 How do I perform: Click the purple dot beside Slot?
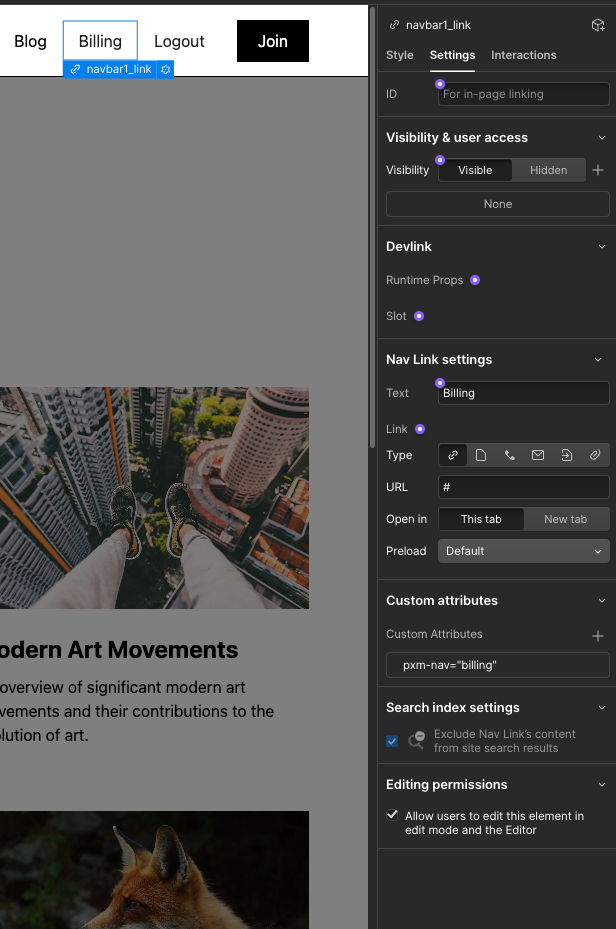coord(419,316)
